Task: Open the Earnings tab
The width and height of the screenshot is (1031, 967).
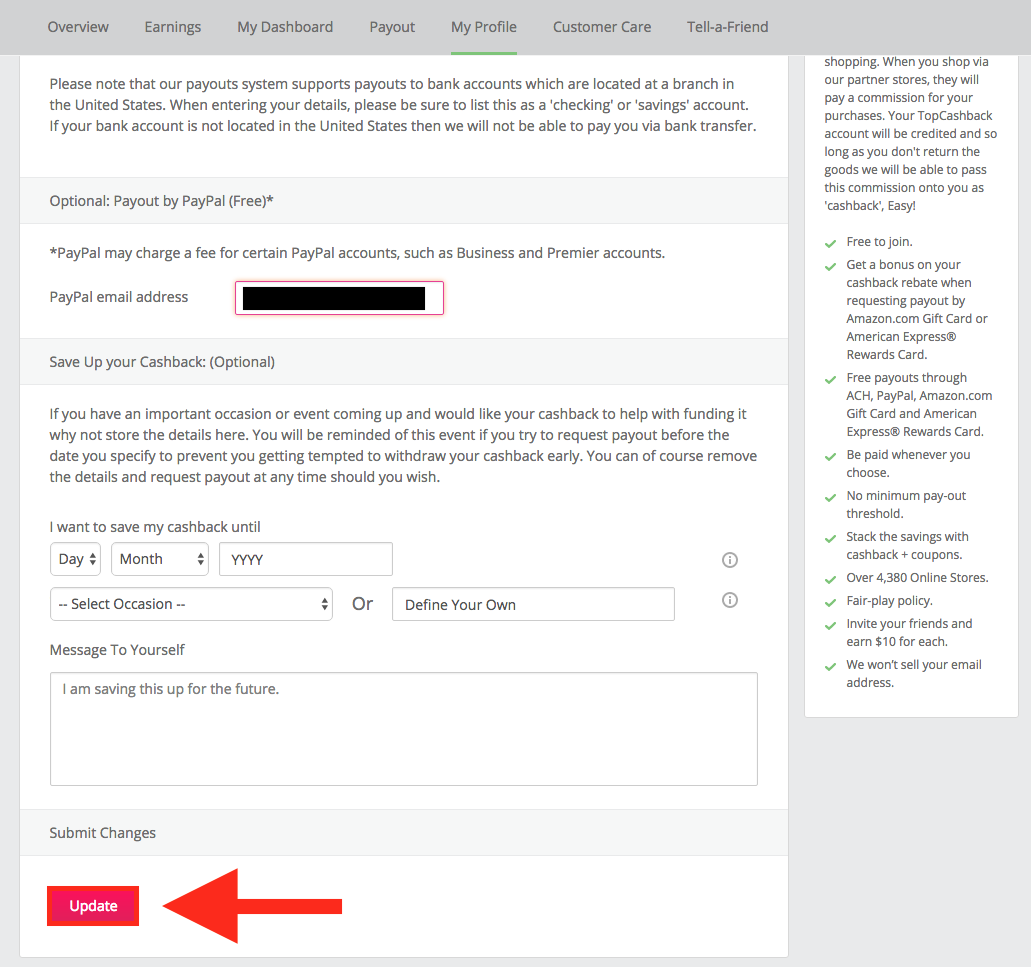Action: pyautogui.click(x=173, y=27)
